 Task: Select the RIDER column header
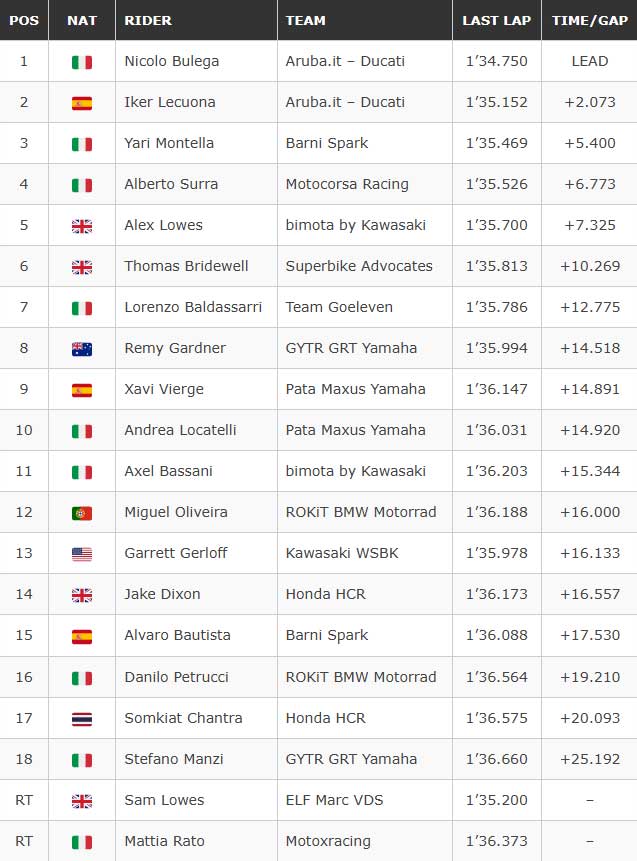(x=148, y=20)
